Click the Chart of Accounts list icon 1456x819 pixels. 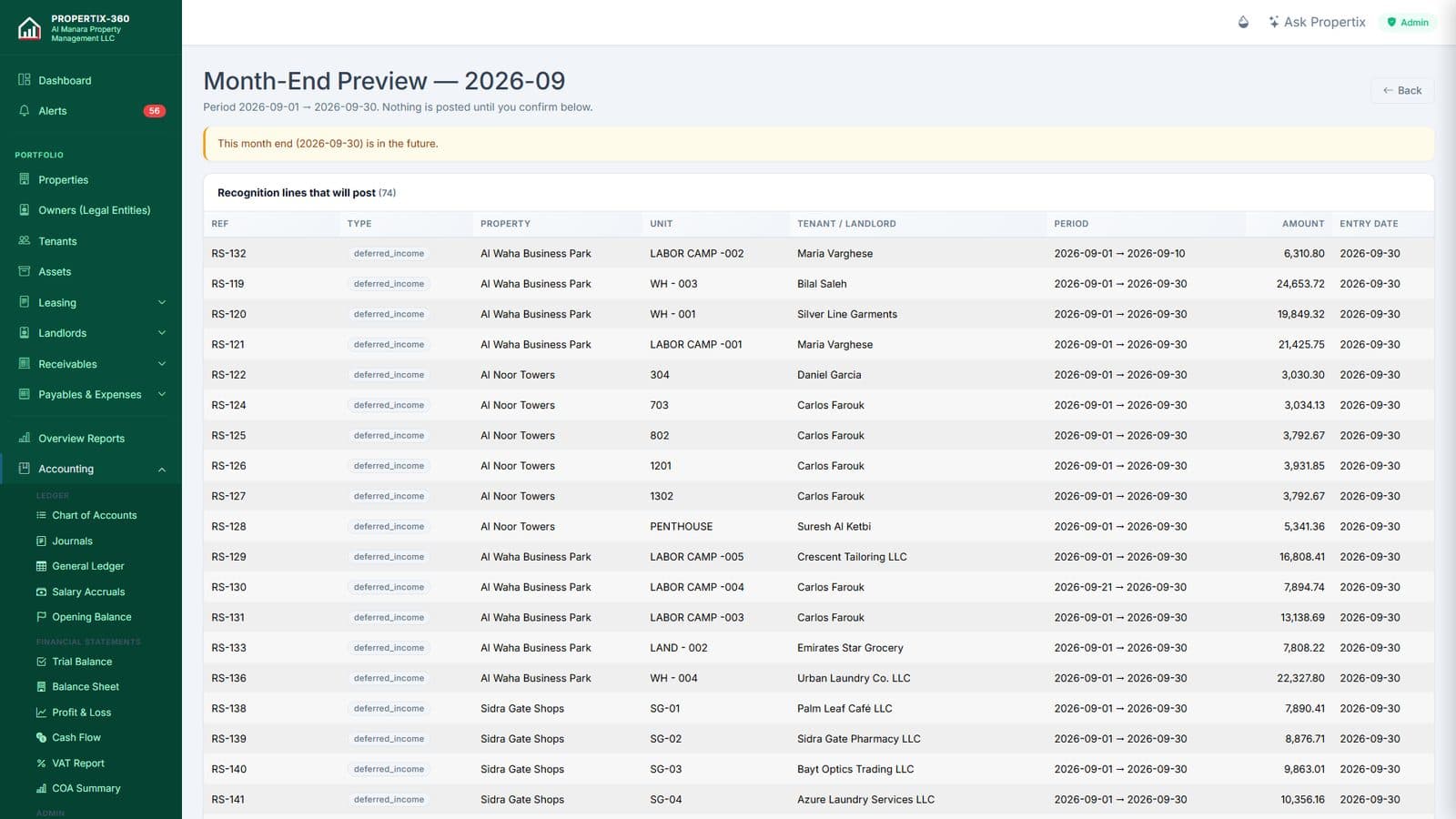point(41,515)
